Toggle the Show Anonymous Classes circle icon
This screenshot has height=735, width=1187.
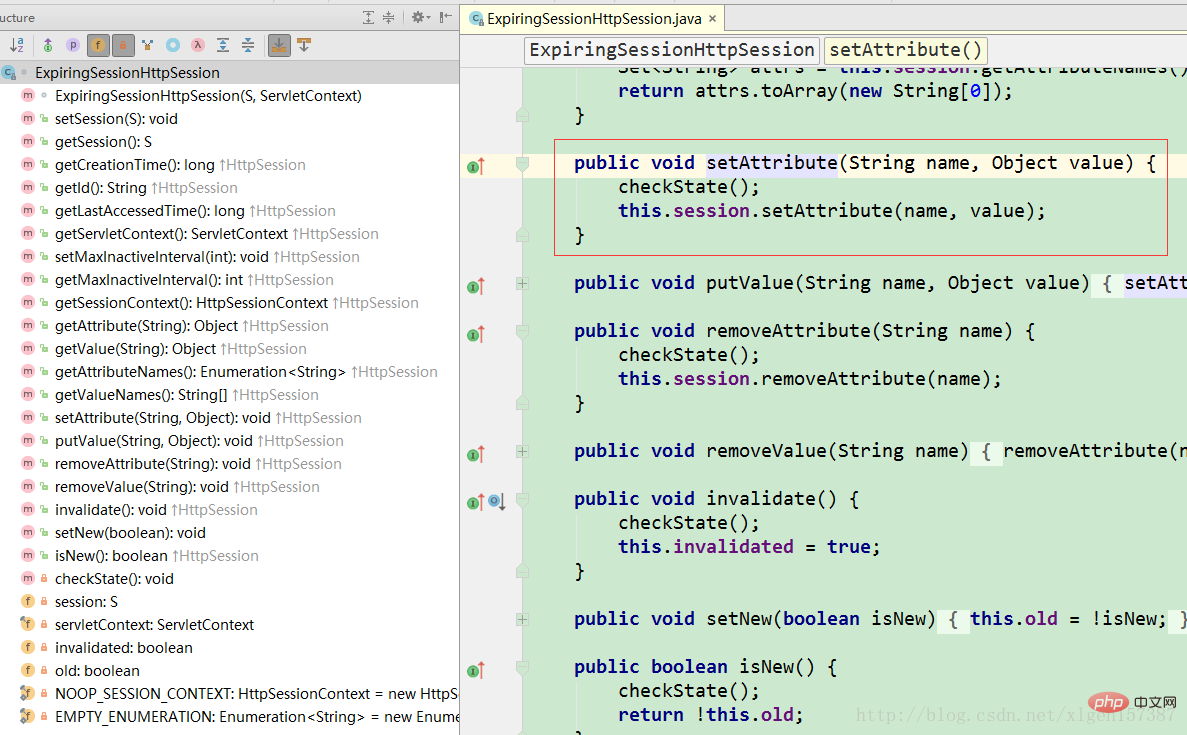[173, 45]
